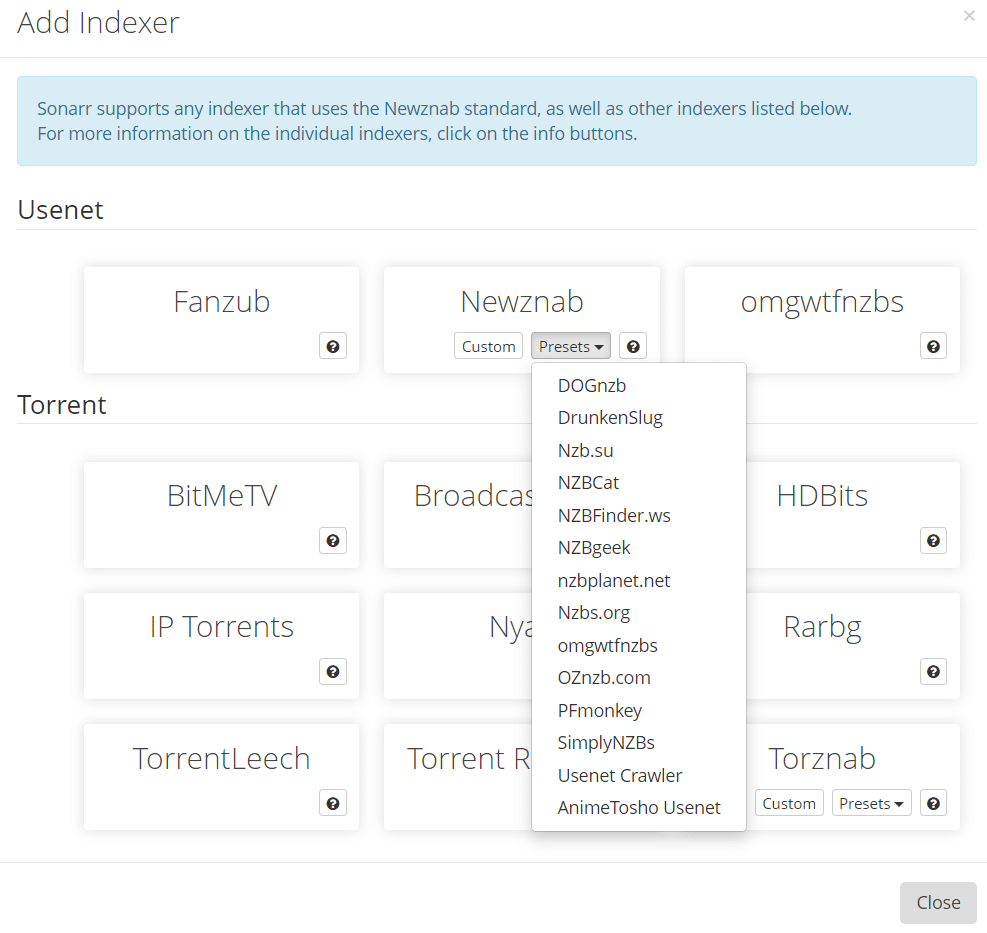
Task: Select the BitMeTV indexer card
Action: coord(222,515)
